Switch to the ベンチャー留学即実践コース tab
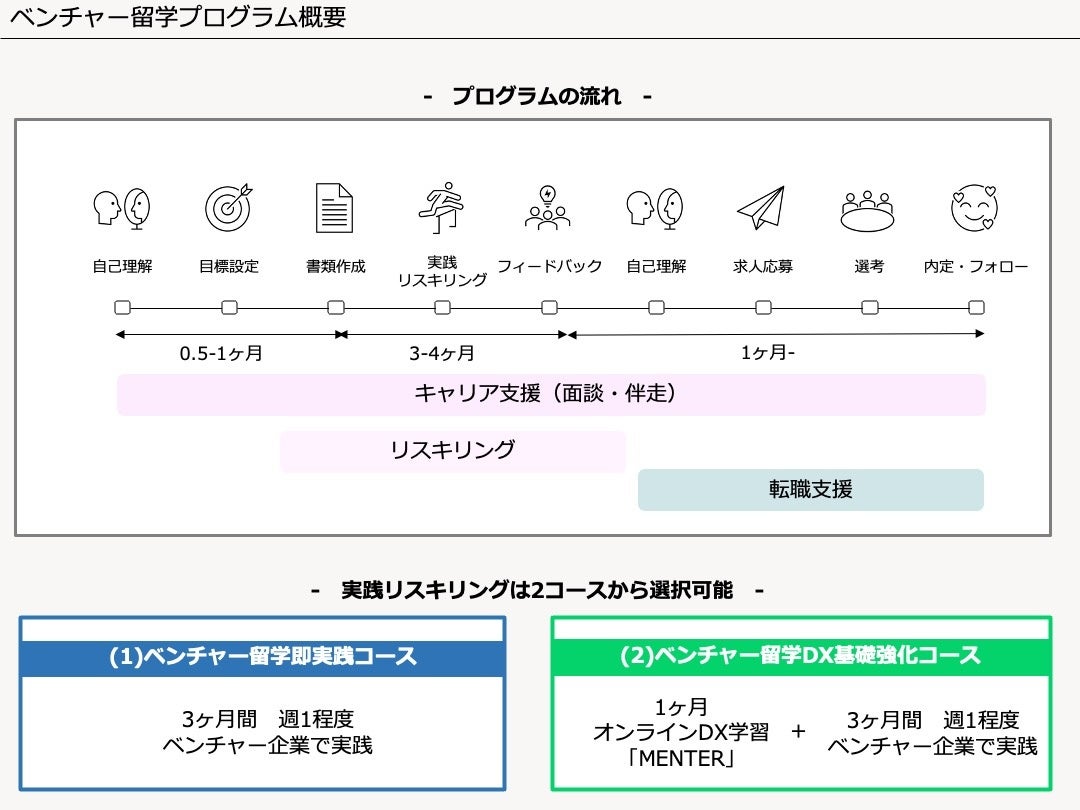This screenshot has width=1080, height=810. [262, 658]
